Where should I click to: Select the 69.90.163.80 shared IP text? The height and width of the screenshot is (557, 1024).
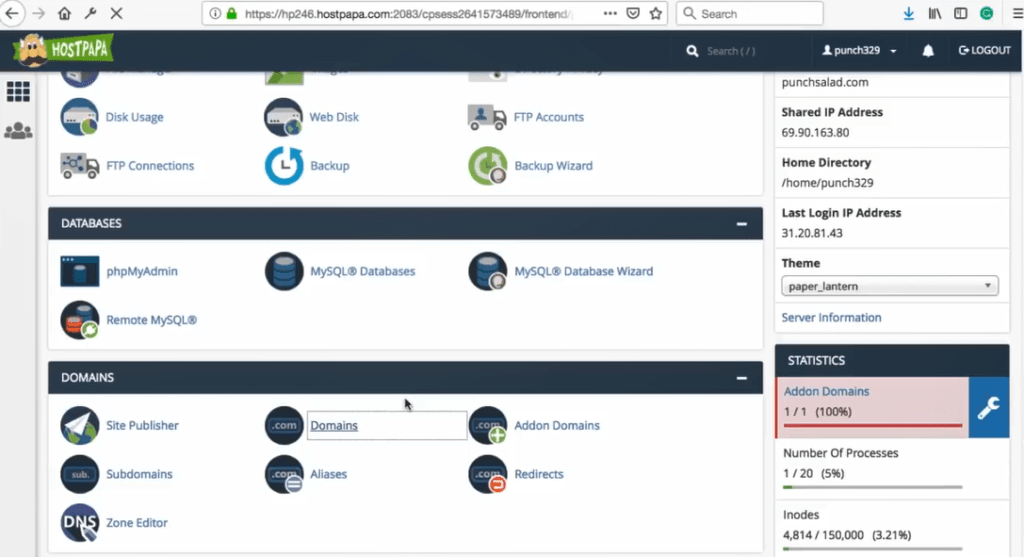[815, 133]
